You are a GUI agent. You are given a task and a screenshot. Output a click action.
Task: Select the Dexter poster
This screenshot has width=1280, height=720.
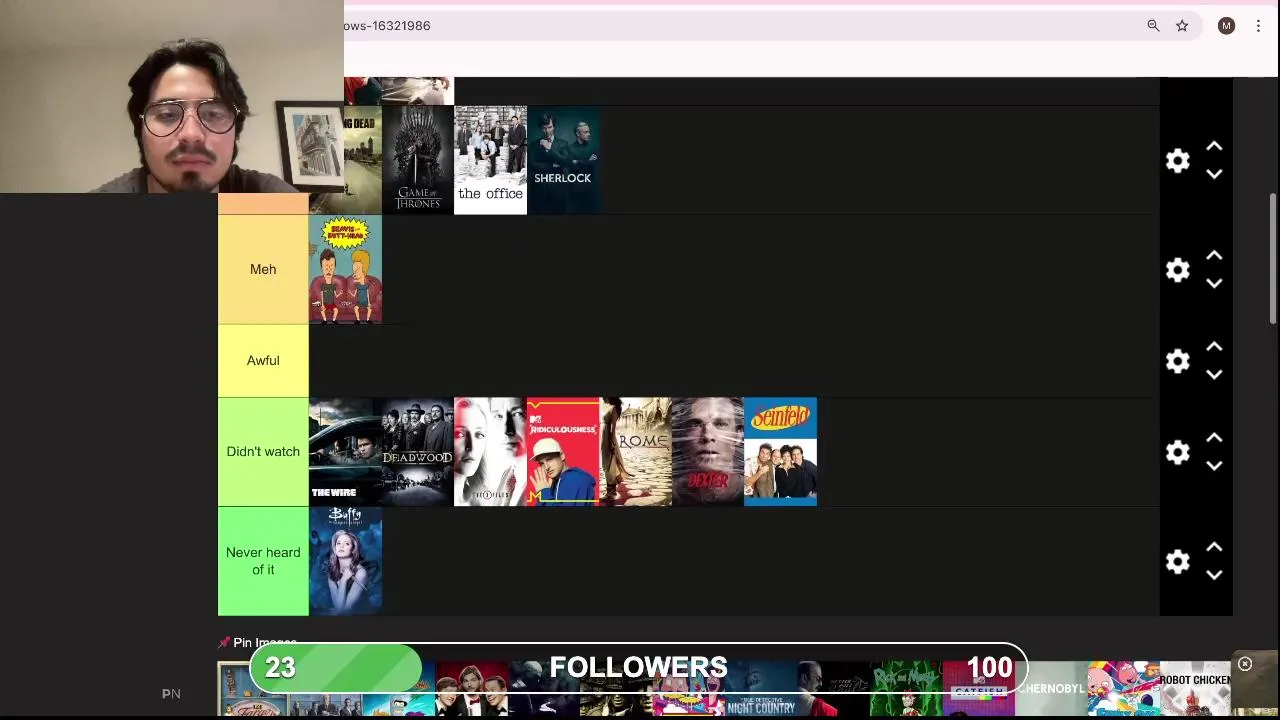[x=708, y=451]
